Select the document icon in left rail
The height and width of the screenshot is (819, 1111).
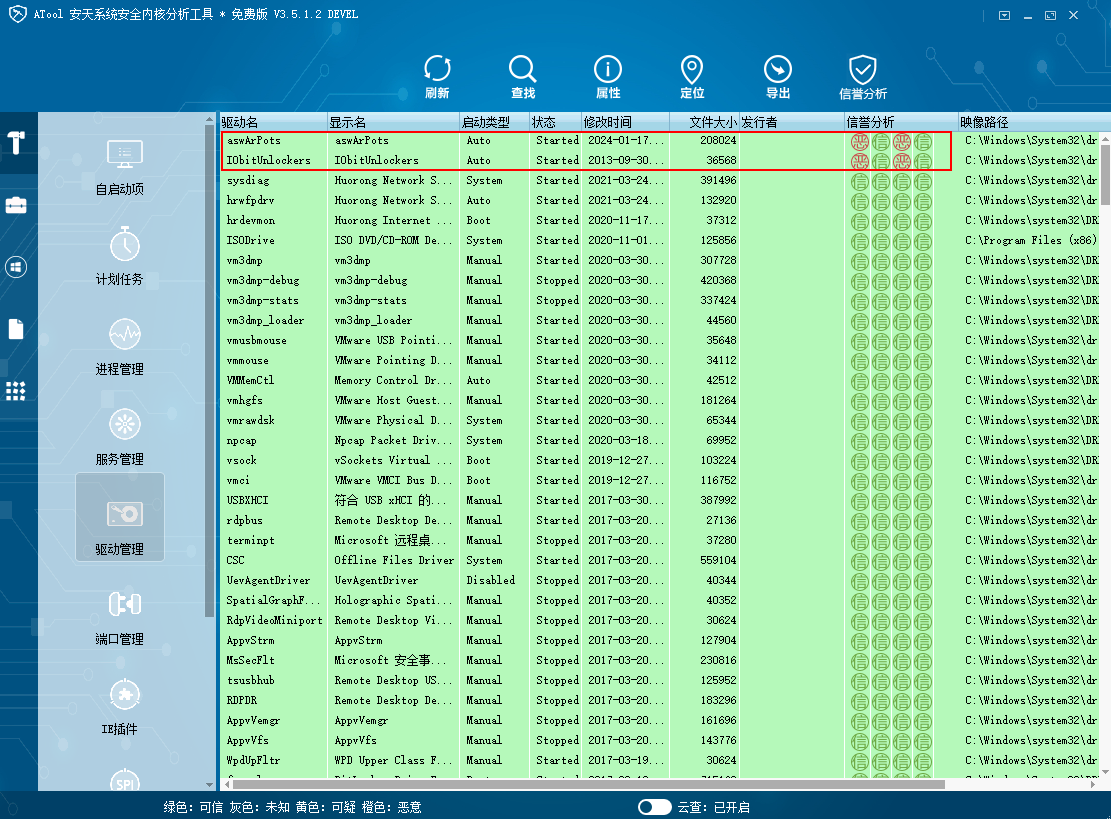[16, 329]
